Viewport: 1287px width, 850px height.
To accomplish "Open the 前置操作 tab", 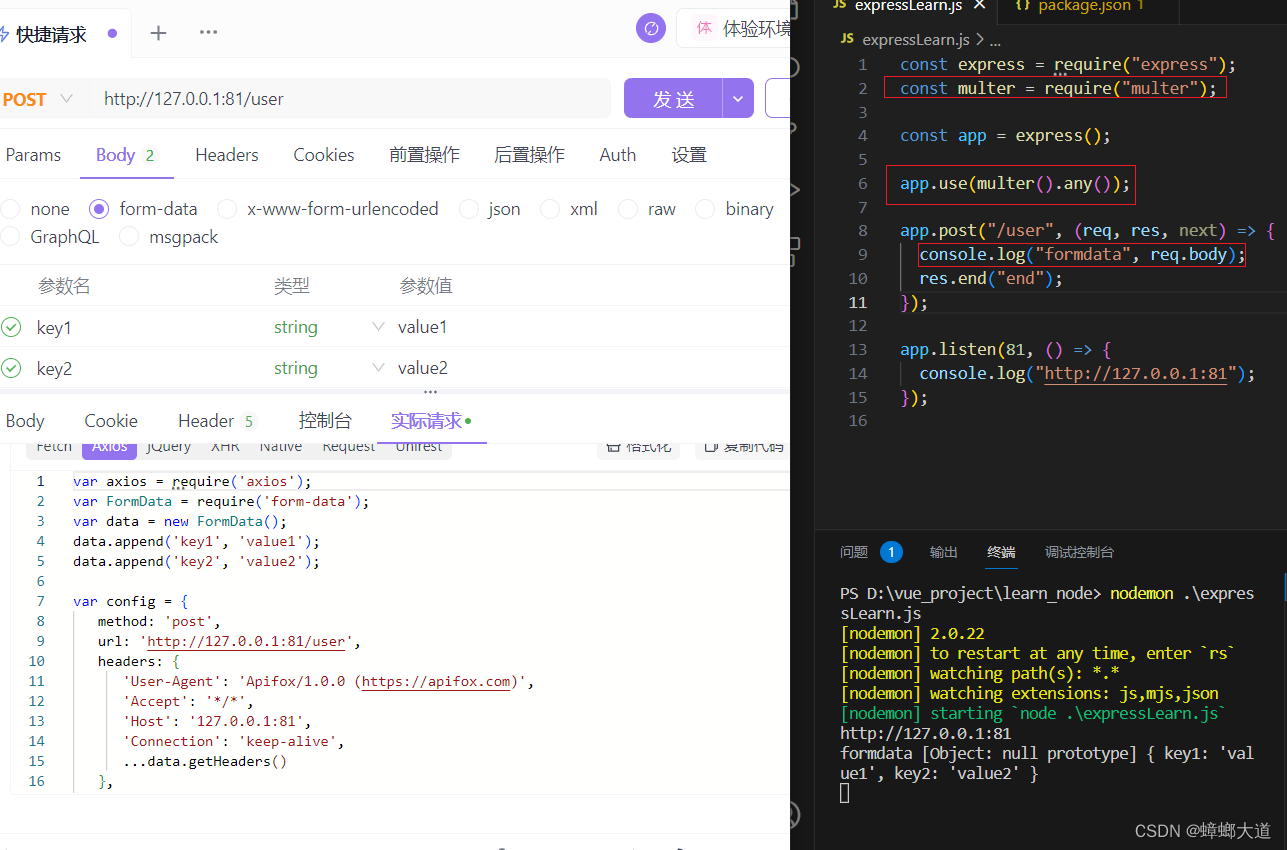I will pyautogui.click(x=424, y=155).
